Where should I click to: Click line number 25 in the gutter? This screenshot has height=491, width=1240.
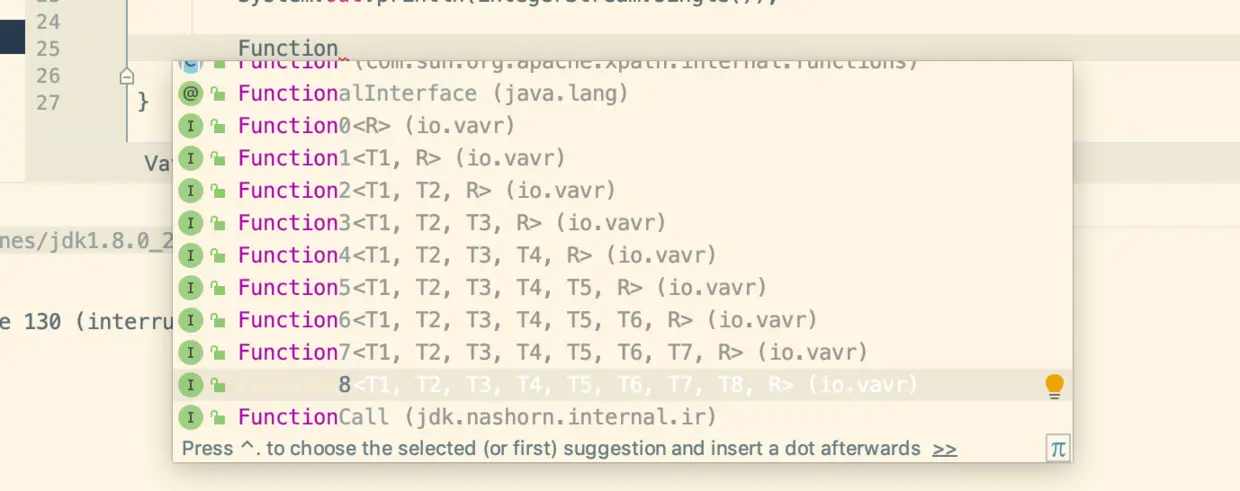pos(48,48)
